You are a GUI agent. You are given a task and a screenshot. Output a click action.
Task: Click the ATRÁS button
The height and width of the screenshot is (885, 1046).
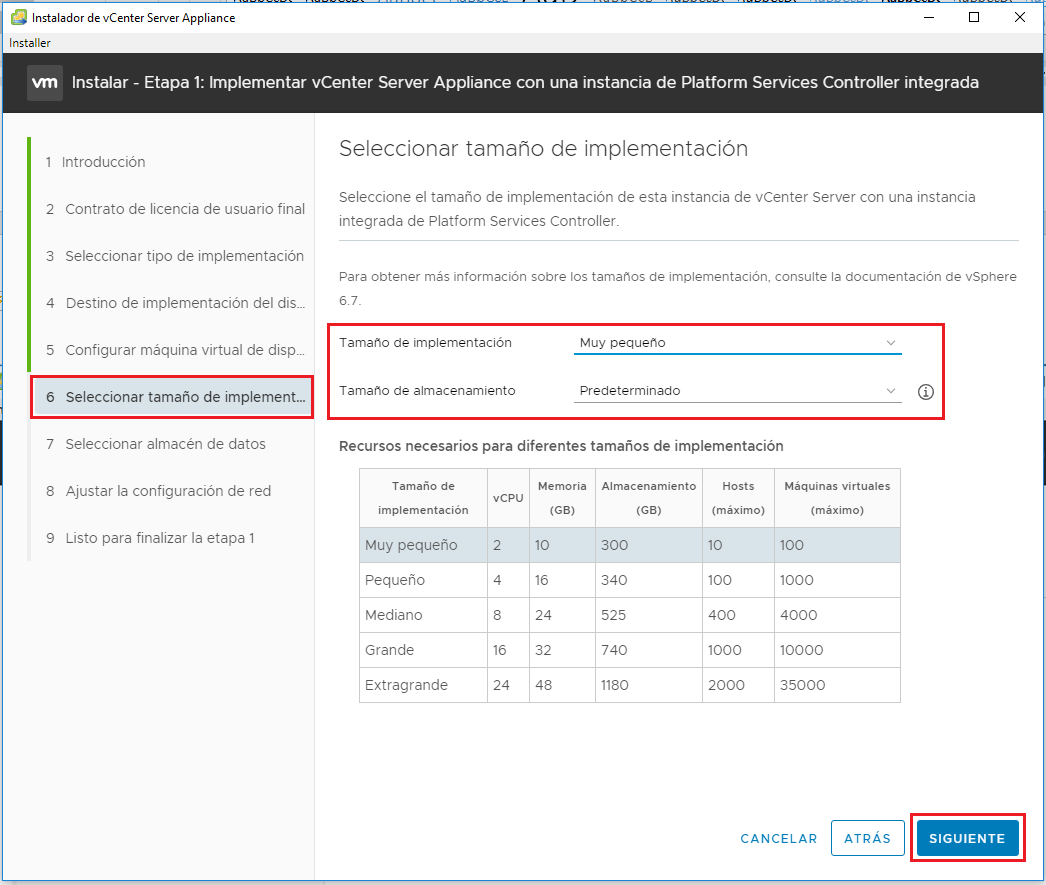pyautogui.click(x=867, y=838)
